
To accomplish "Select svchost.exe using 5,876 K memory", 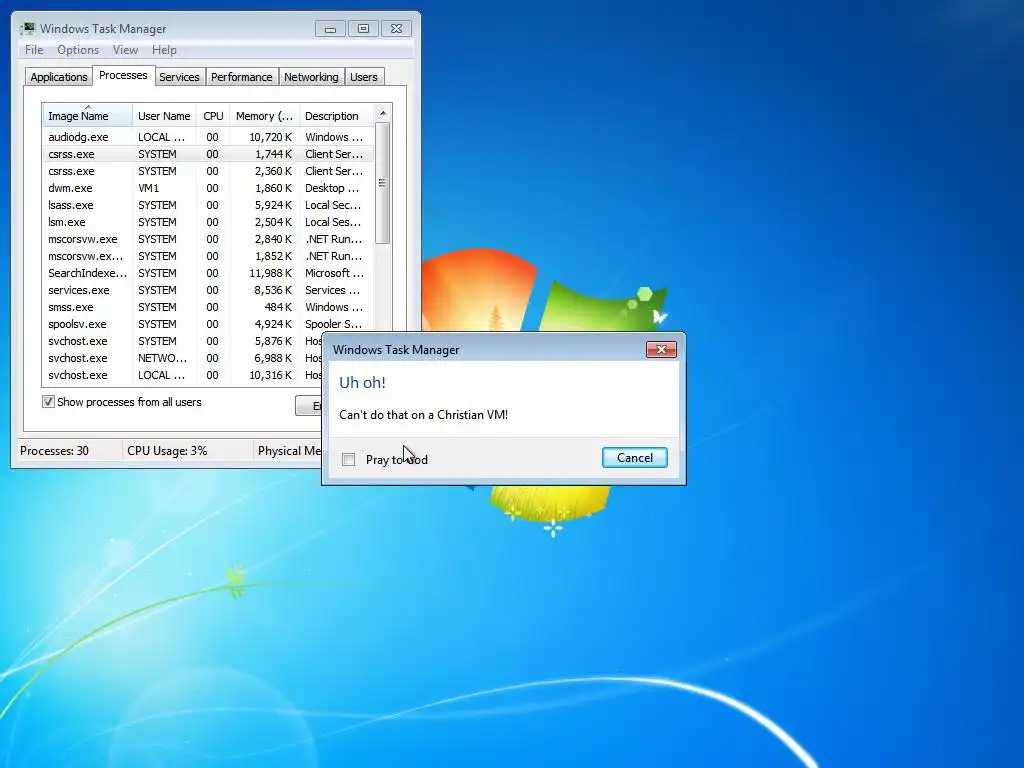I will (183, 341).
